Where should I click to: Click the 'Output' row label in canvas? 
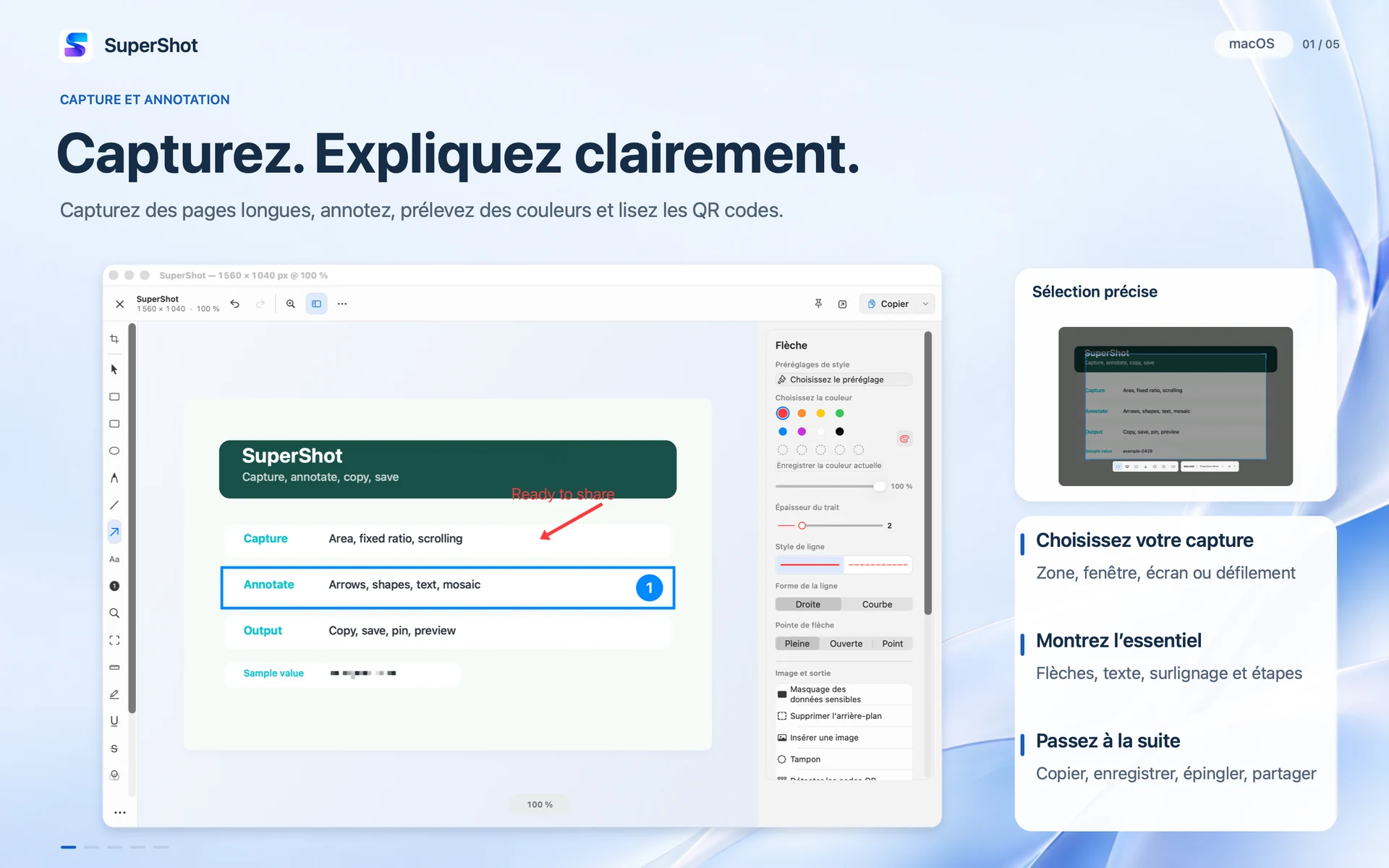tap(263, 631)
